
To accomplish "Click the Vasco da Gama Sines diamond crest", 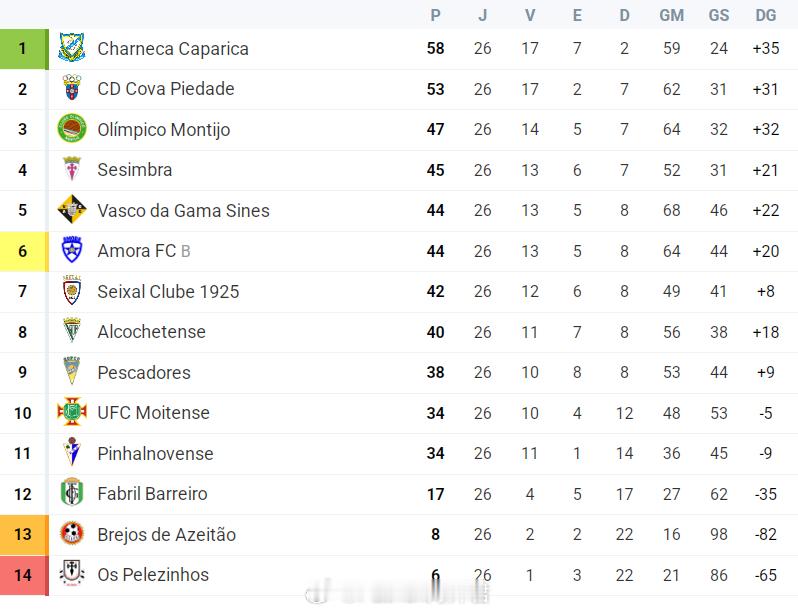I will [72, 210].
